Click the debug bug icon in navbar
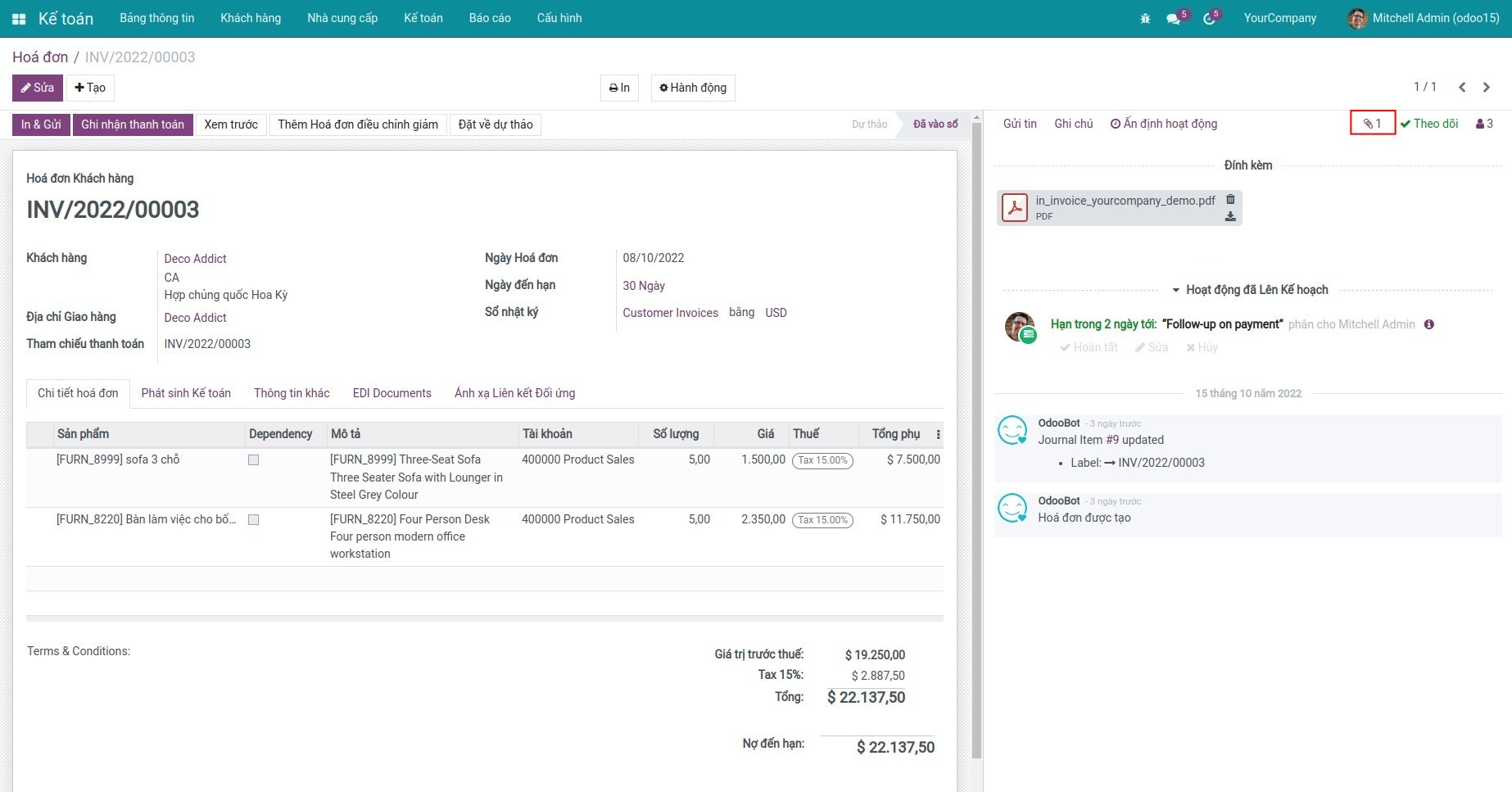 1145,19
